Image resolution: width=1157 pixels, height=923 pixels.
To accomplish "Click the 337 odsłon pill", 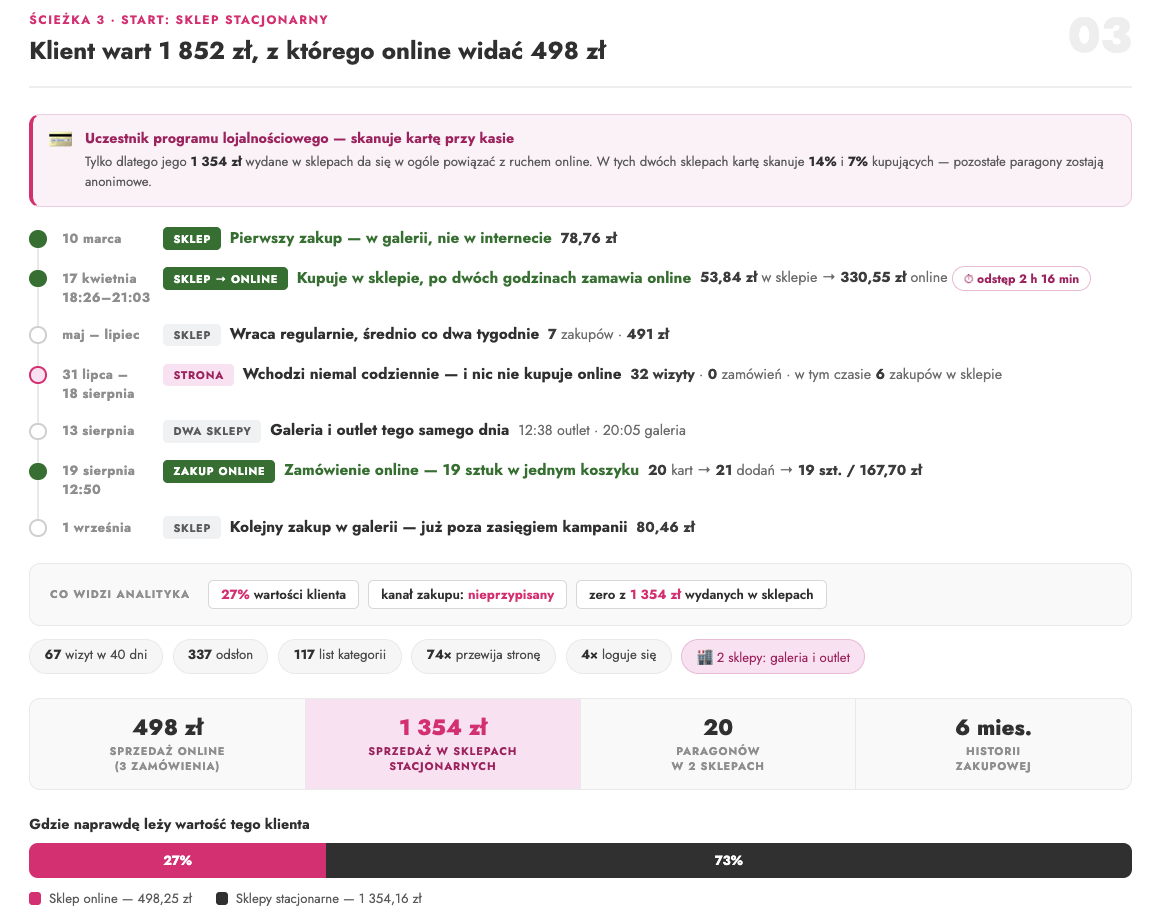I will click(x=221, y=655).
